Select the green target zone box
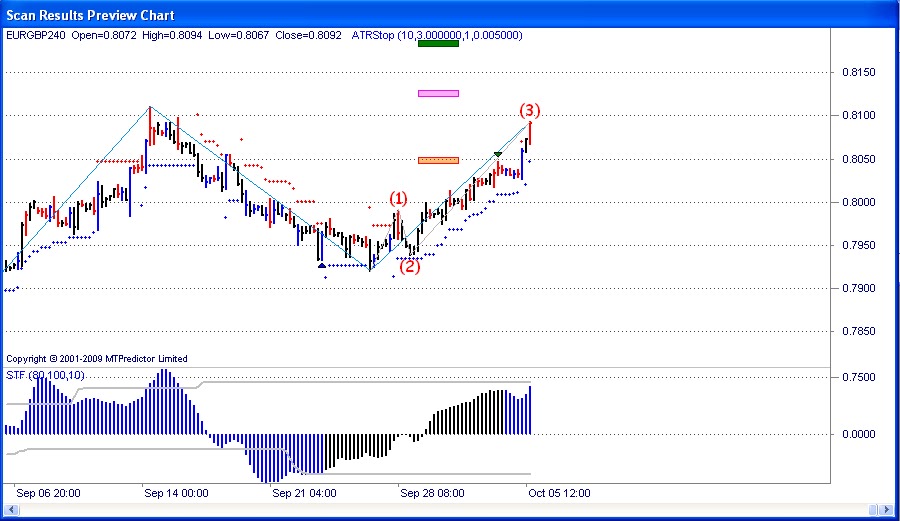900x521 pixels. tap(439, 44)
